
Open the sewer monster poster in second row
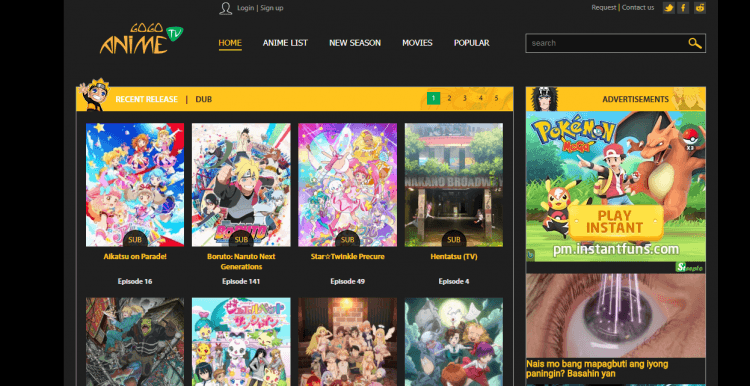(135, 342)
